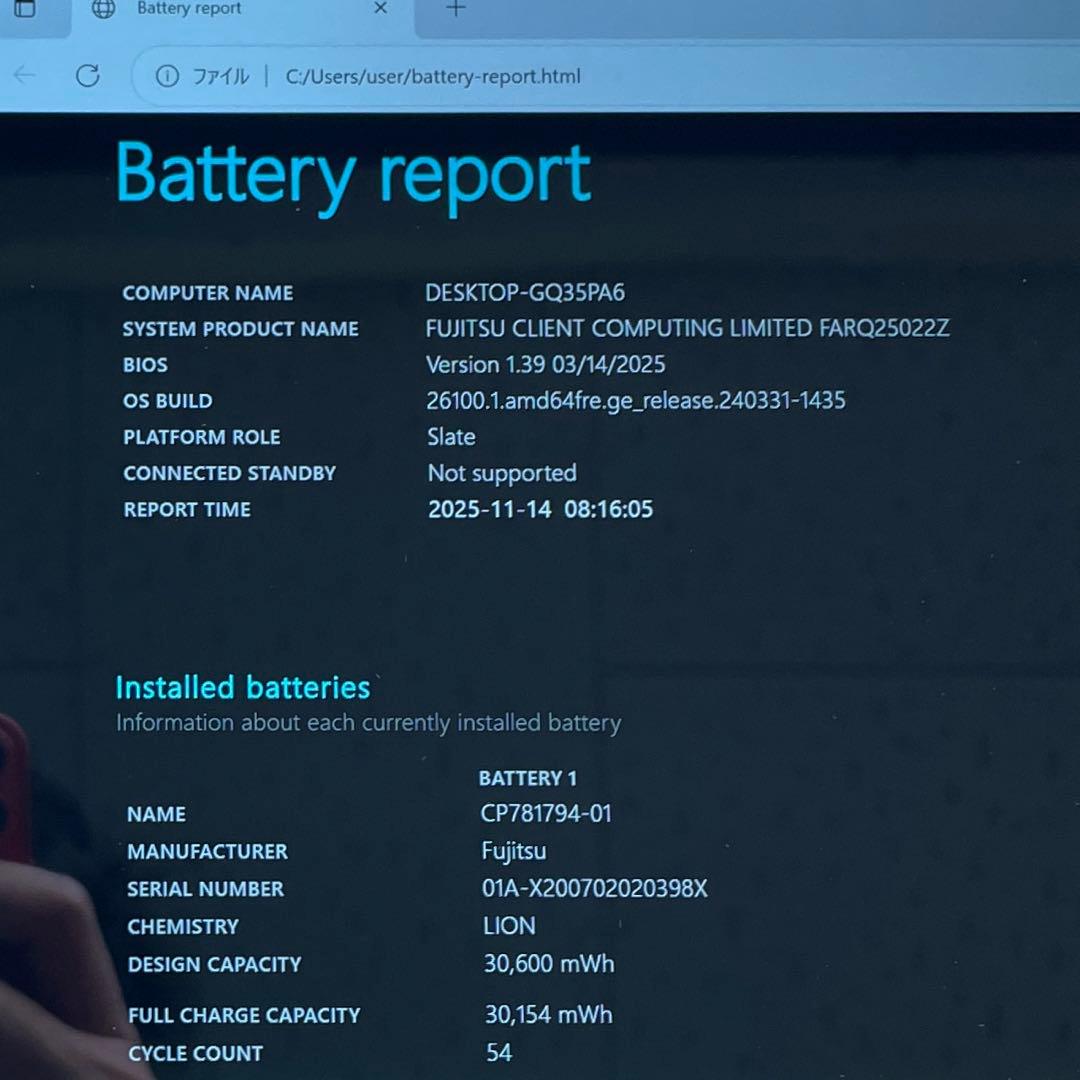Click the BATTERY 1 column header
Screen dimensions: 1080x1080
click(528, 778)
